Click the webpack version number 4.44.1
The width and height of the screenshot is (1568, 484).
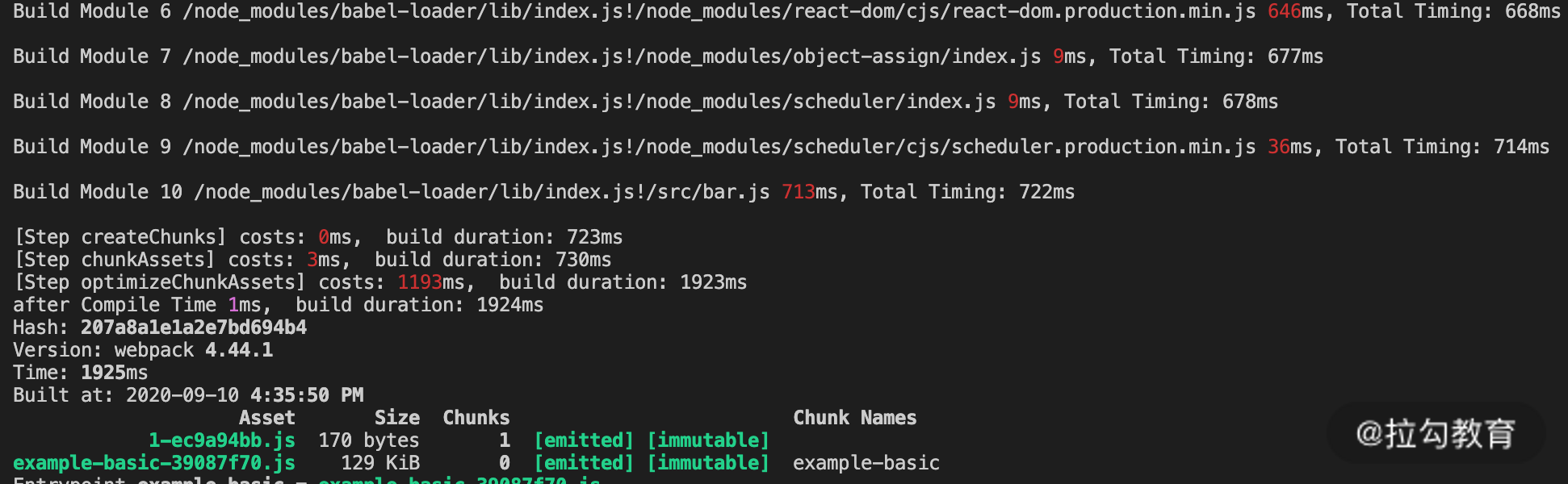(239, 350)
